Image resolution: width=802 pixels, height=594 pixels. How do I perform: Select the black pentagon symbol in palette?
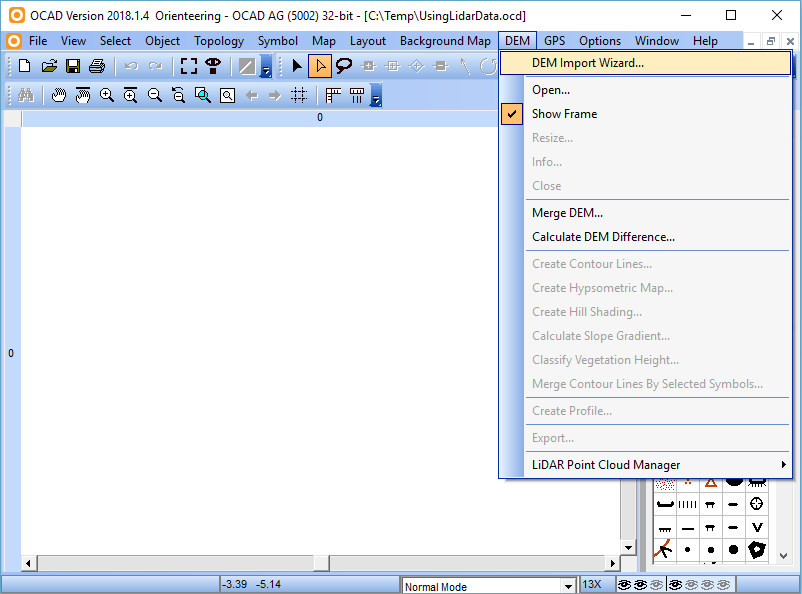click(757, 550)
